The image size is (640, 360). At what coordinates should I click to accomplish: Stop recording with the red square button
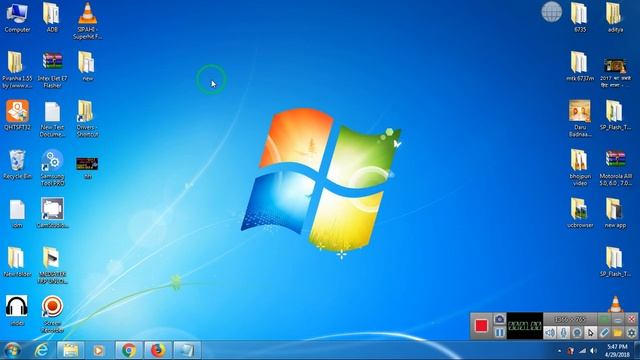[x=481, y=326]
